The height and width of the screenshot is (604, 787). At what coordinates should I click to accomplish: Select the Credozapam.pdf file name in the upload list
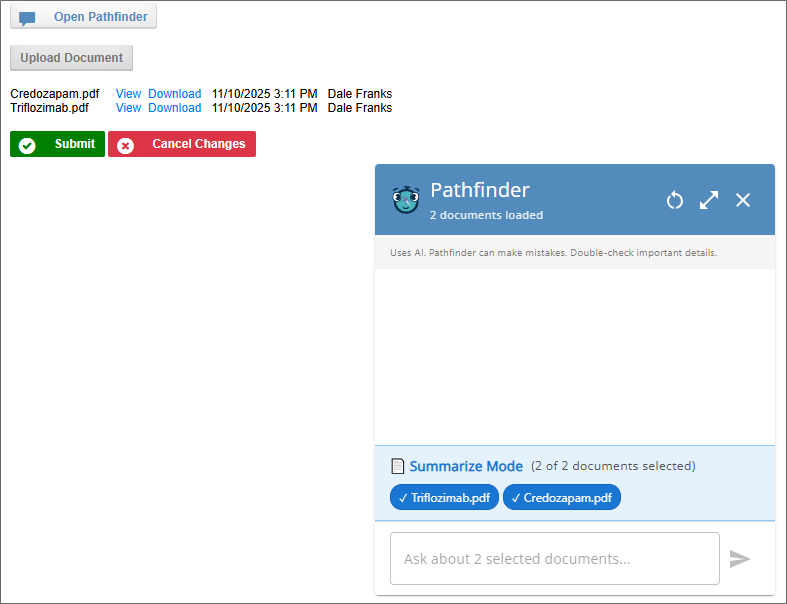point(55,94)
